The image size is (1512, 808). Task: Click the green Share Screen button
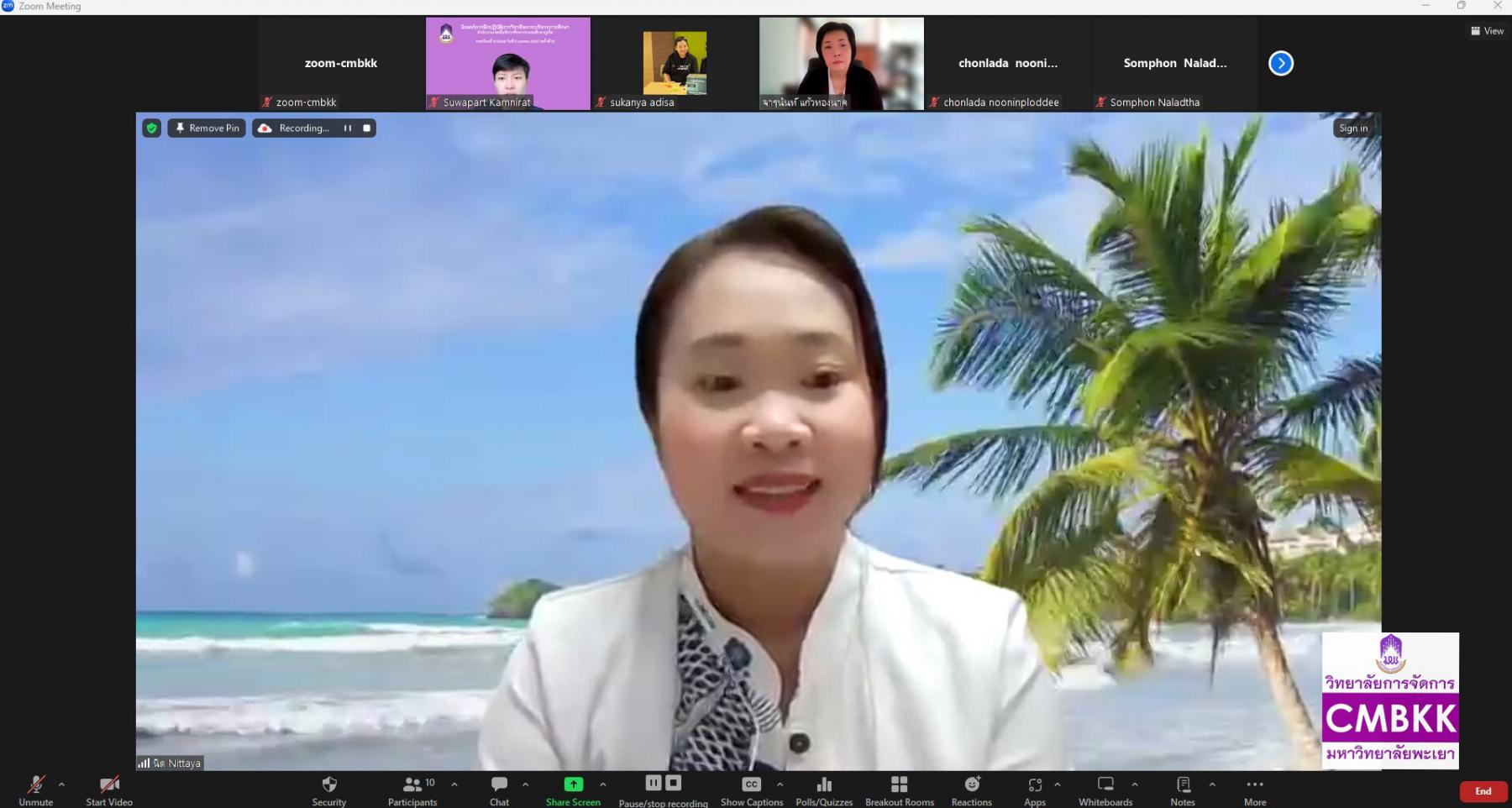(573, 790)
